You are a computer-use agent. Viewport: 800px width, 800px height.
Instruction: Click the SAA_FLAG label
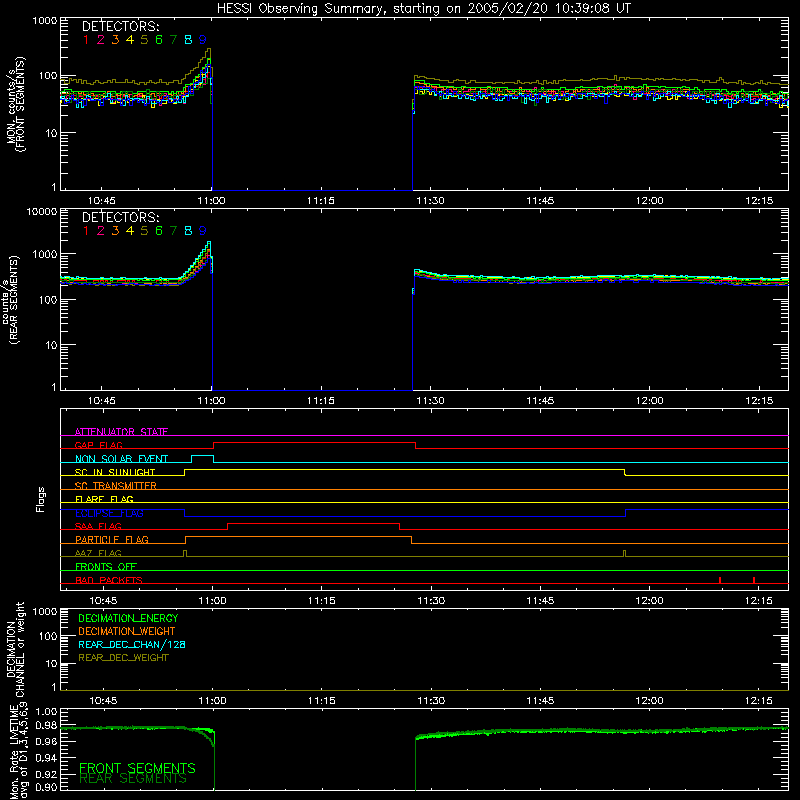tap(98, 527)
